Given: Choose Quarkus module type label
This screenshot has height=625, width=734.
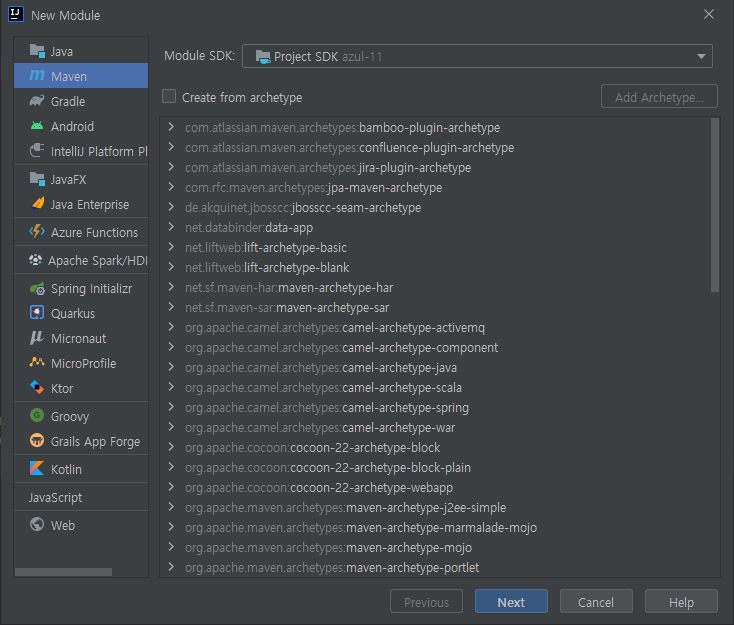Looking at the screenshot, I should click(x=73, y=313).
